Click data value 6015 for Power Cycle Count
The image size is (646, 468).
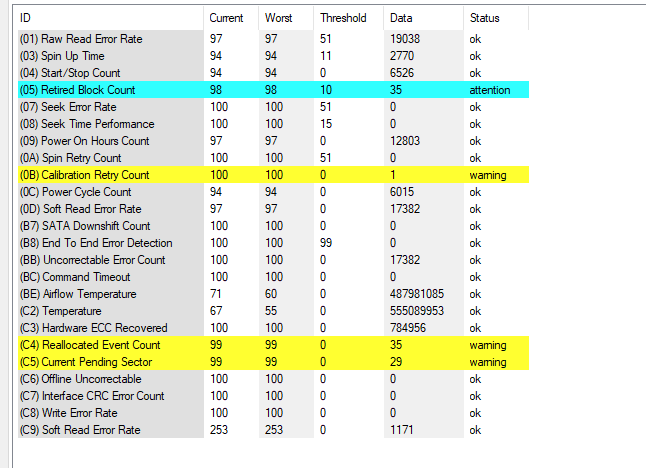[402, 192]
